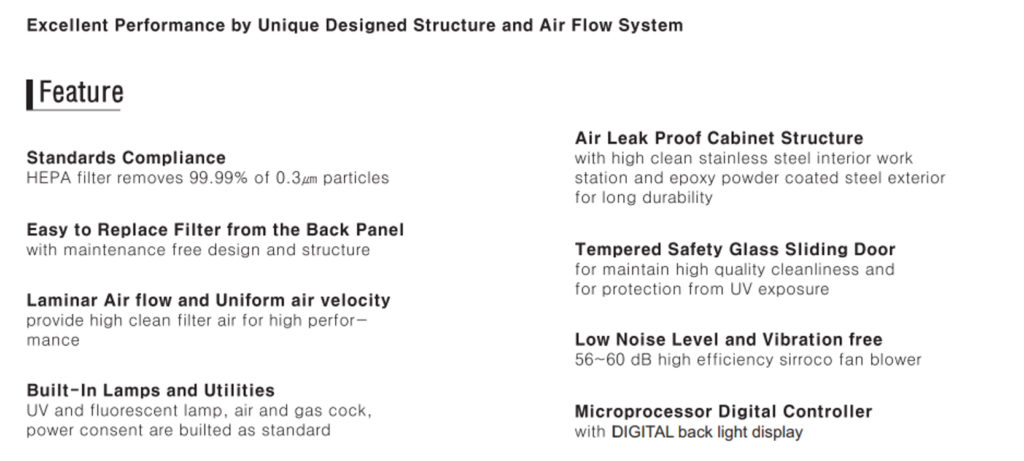Click the HEPA filter 99.99% description
Viewport: 1024px width, 461px height.
point(207,178)
